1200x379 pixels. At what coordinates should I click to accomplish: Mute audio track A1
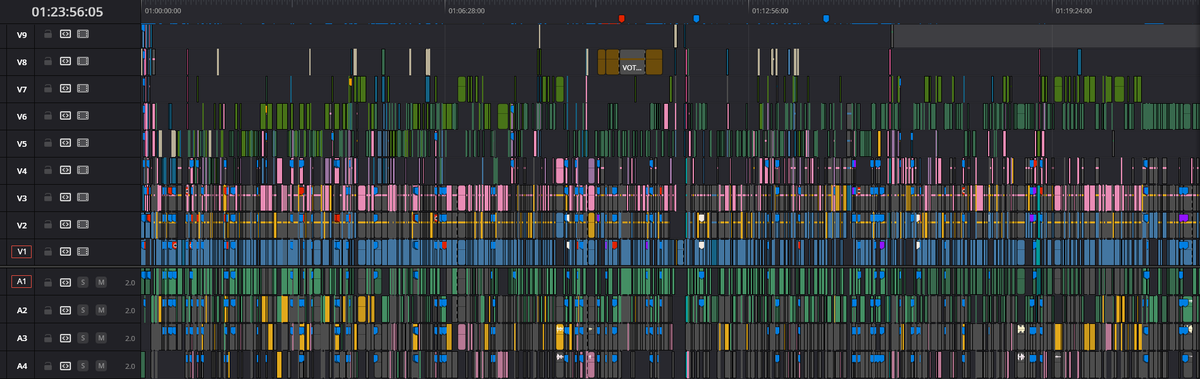101,283
